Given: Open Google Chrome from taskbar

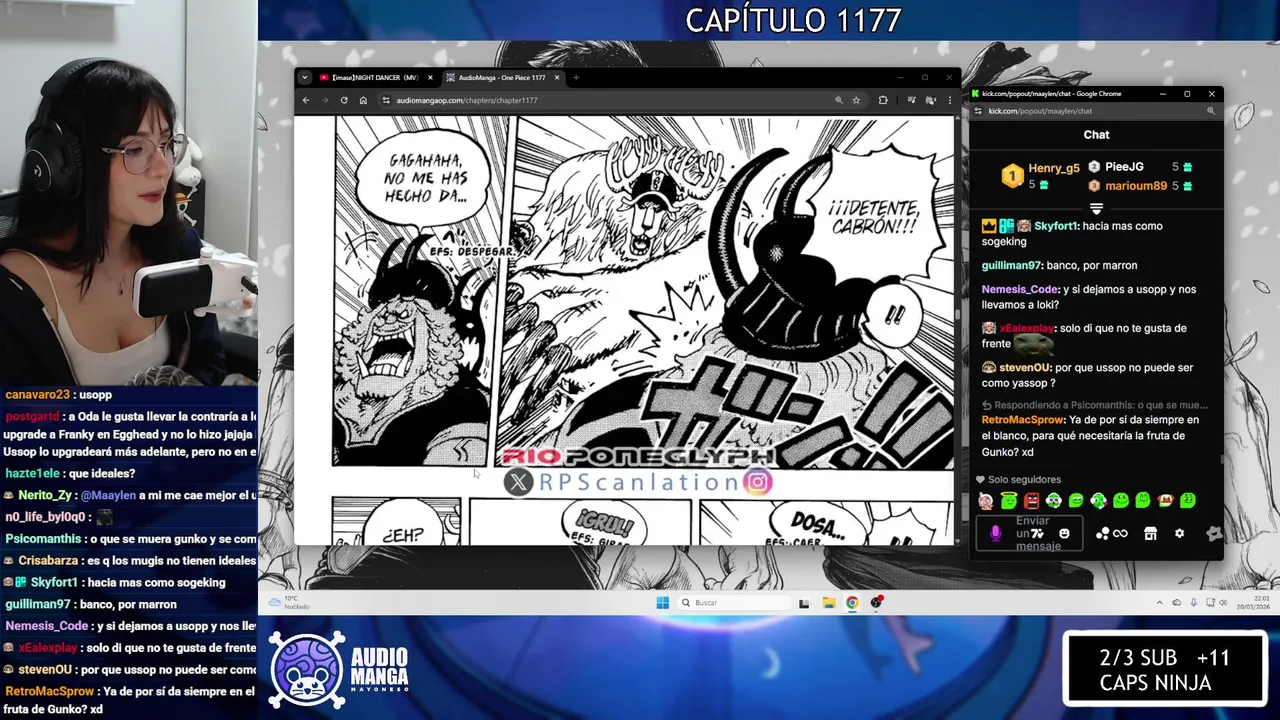Looking at the screenshot, I should pos(852,602).
